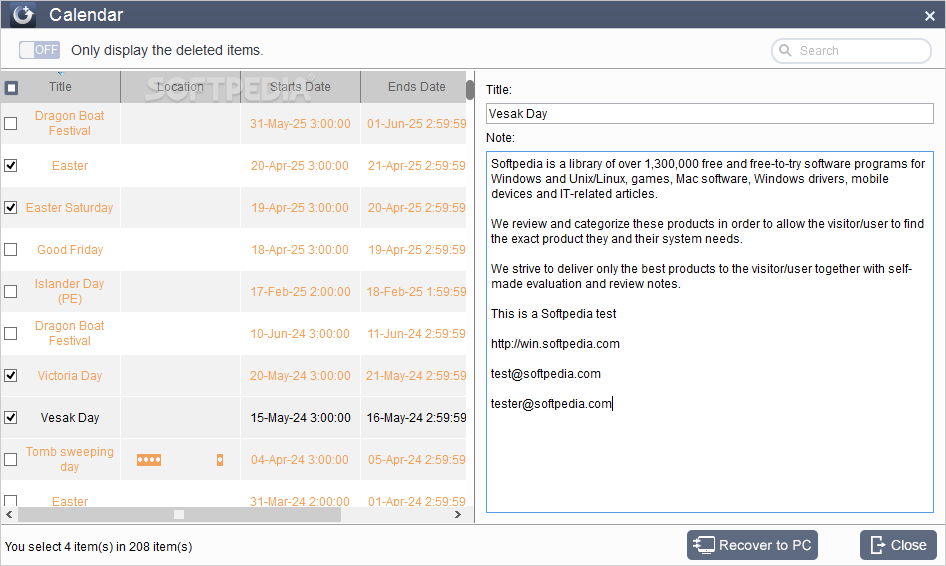Click the 20-May-24 3:00:00 start date cell
946x566 pixels.
pyautogui.click(x=300, y=375)
